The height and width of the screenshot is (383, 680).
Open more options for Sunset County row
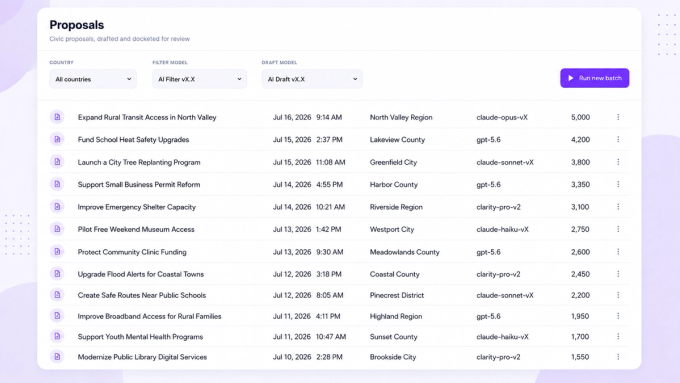(618, 336)
